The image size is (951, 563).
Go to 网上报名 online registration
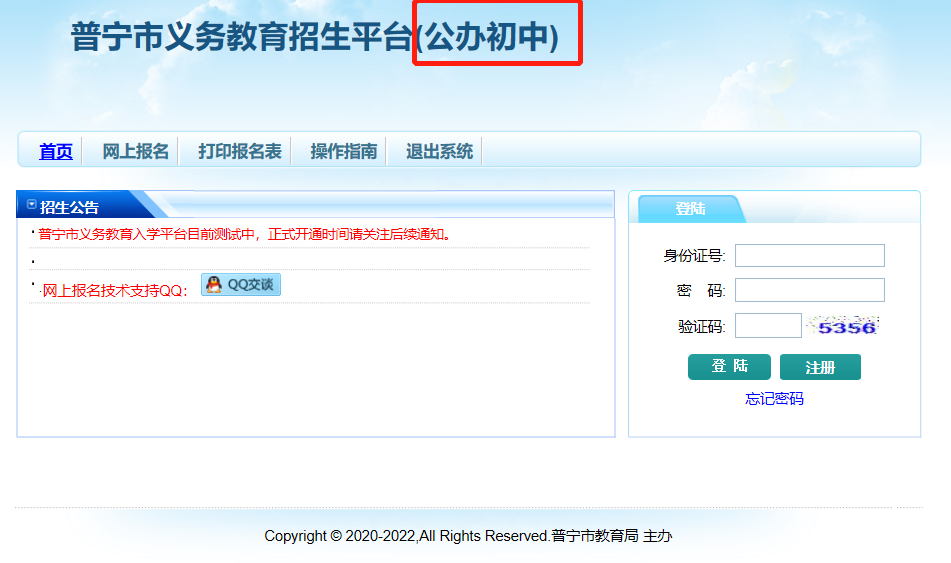coord(135,151)
